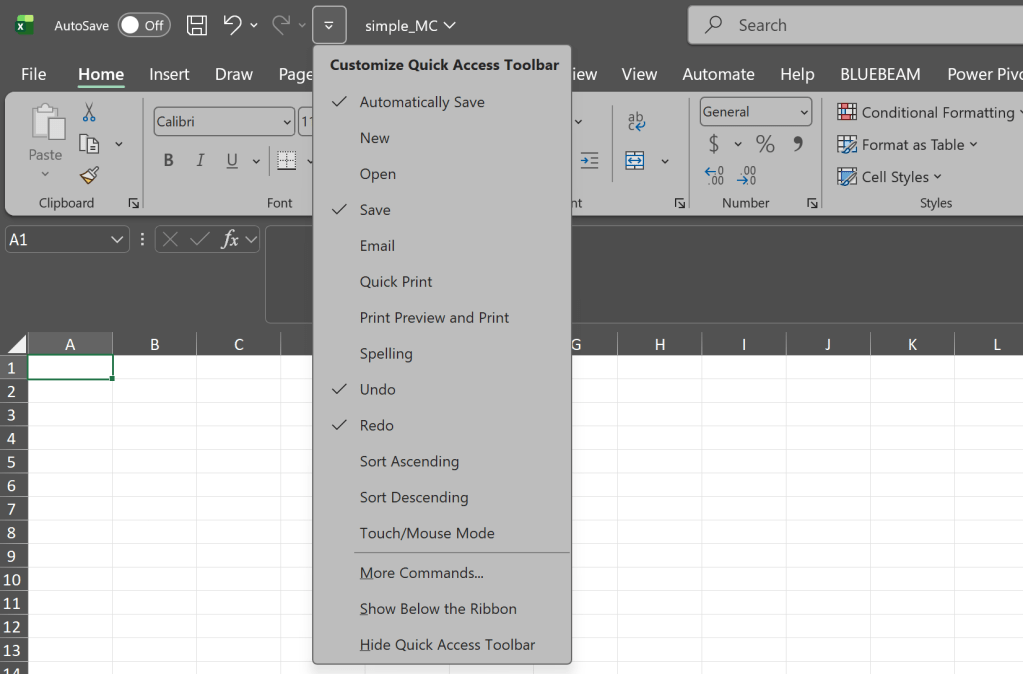This screenshot has height=674, width=1023.
Task: Add Open to the Quick Access Toolbar
Action: [x=442, y=174]
